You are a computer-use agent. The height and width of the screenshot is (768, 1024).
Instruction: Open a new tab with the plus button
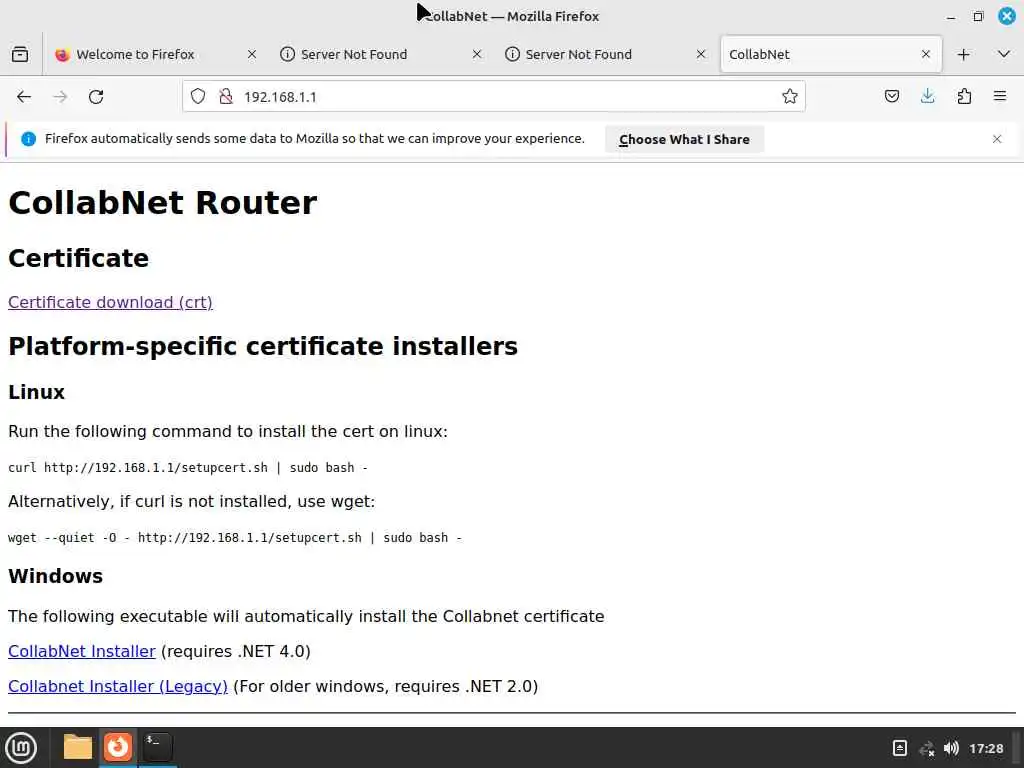click(x=963, y=54)
